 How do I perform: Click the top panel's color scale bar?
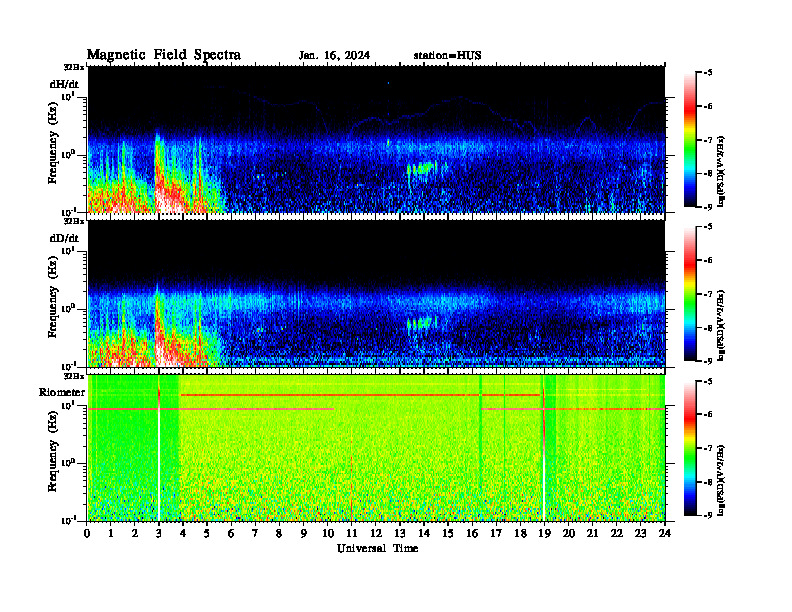690,140
